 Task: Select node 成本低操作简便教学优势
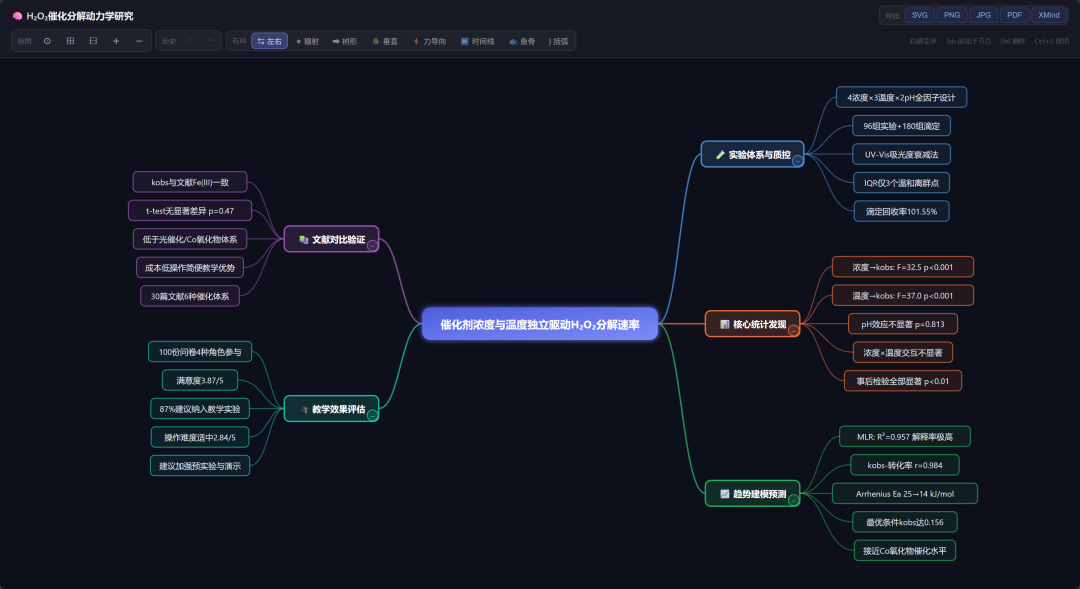(x=190, y=267)
